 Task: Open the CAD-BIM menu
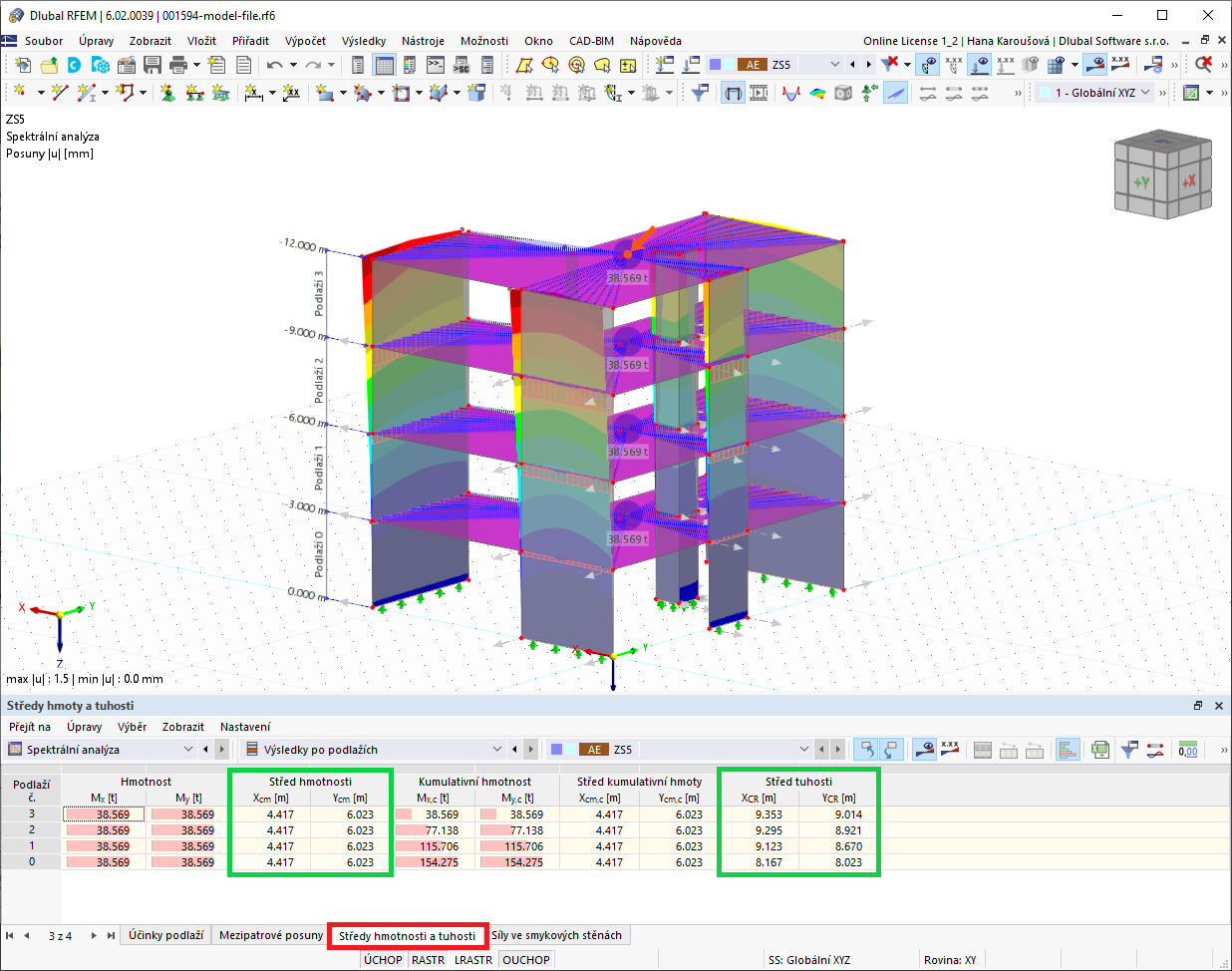(591, 41)
